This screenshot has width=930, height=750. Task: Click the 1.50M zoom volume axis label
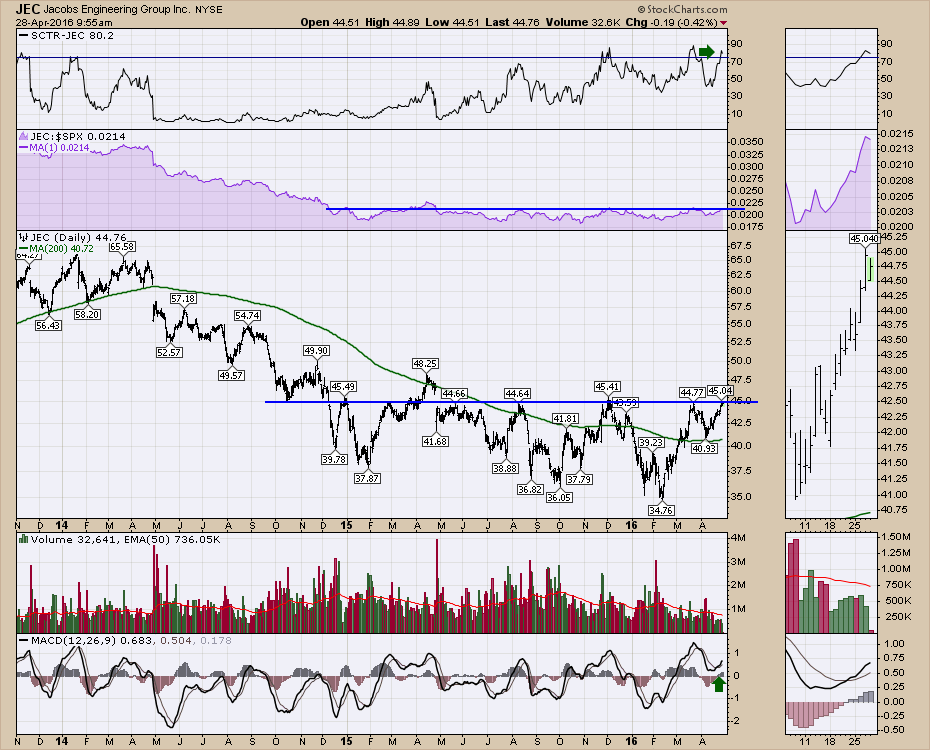pos(896,537)
